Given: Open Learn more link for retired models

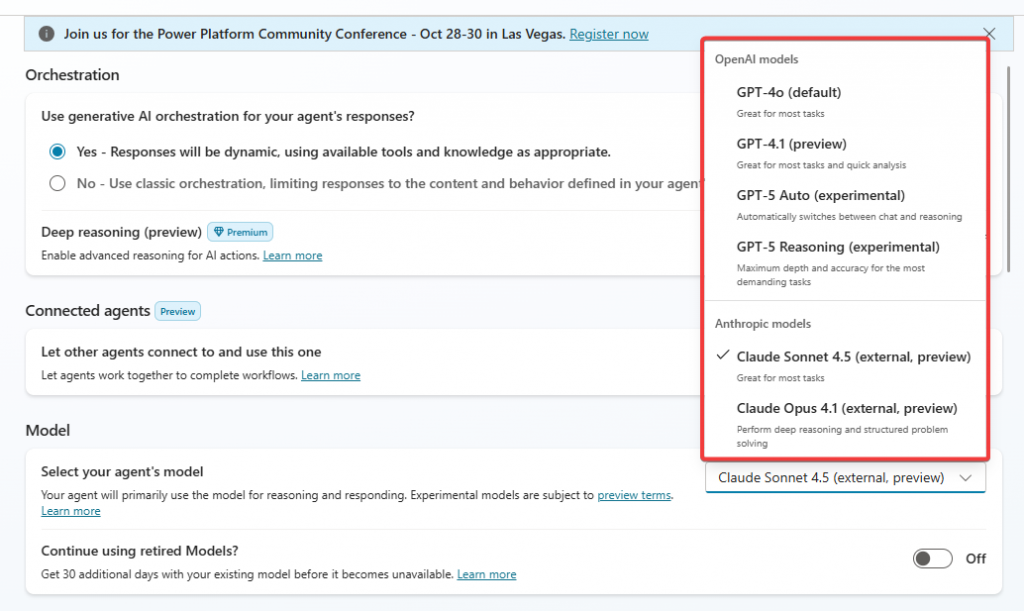Looking at the screenshot, I should pos(487,574).
